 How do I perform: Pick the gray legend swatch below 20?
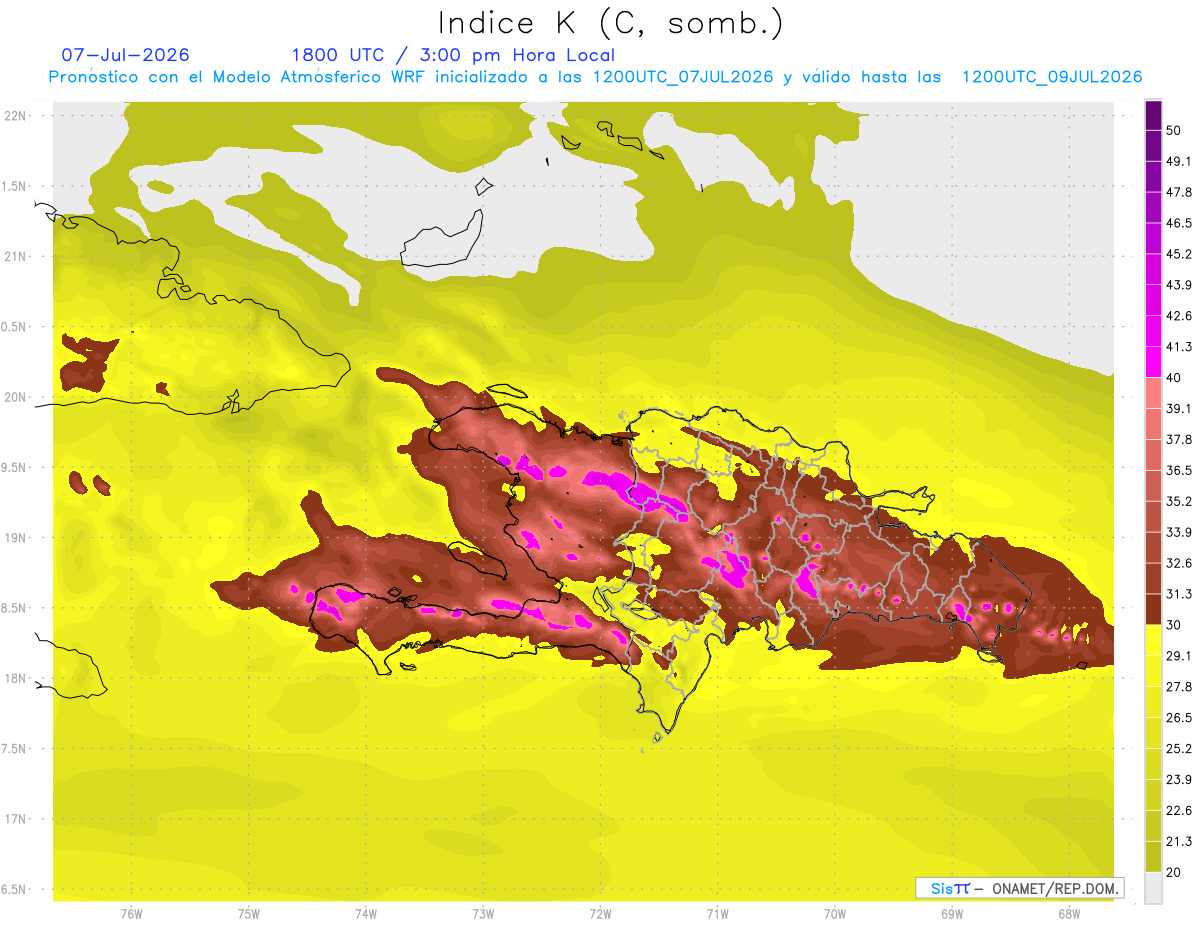click(1153, 888)
